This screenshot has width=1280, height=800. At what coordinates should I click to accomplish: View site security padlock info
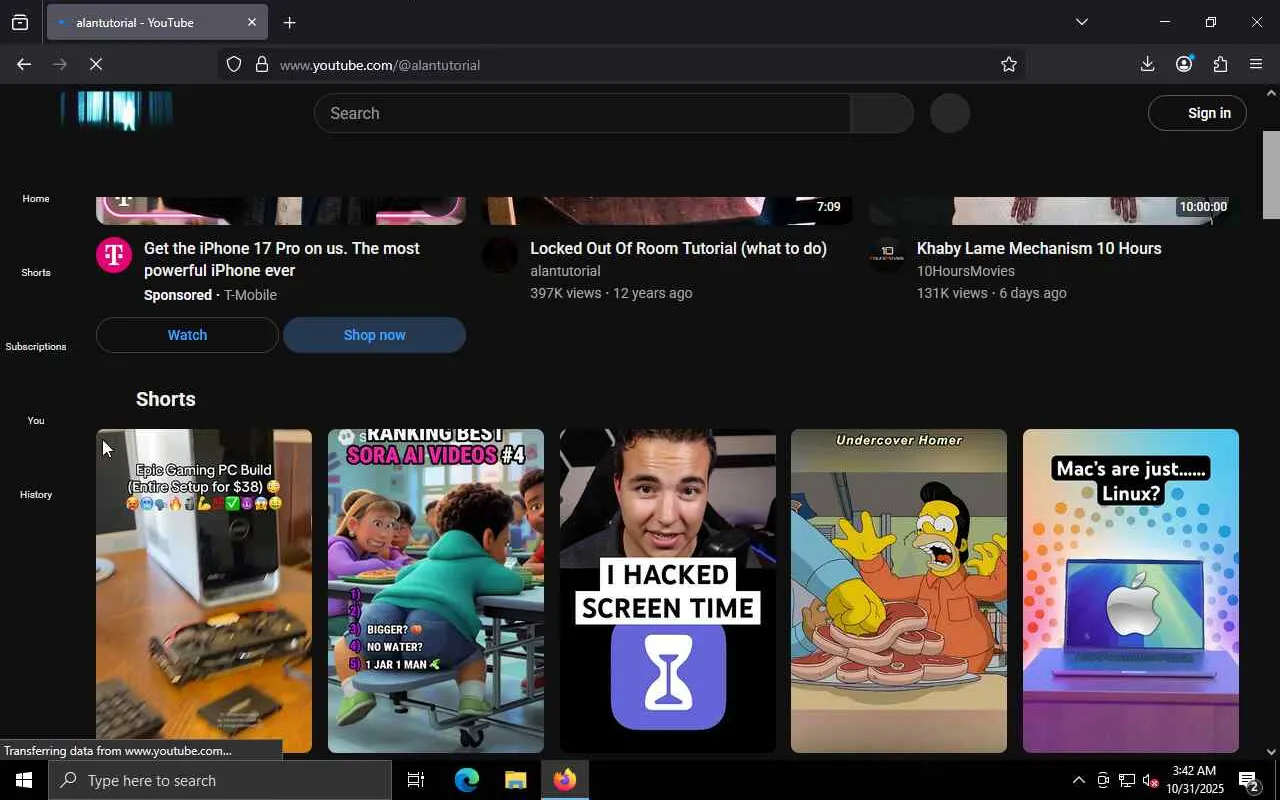click(x=262, y=64)
